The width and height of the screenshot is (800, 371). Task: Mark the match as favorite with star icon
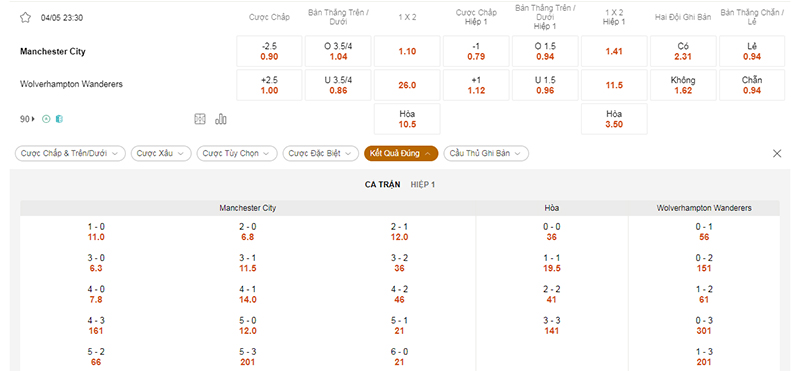point(25,18)
